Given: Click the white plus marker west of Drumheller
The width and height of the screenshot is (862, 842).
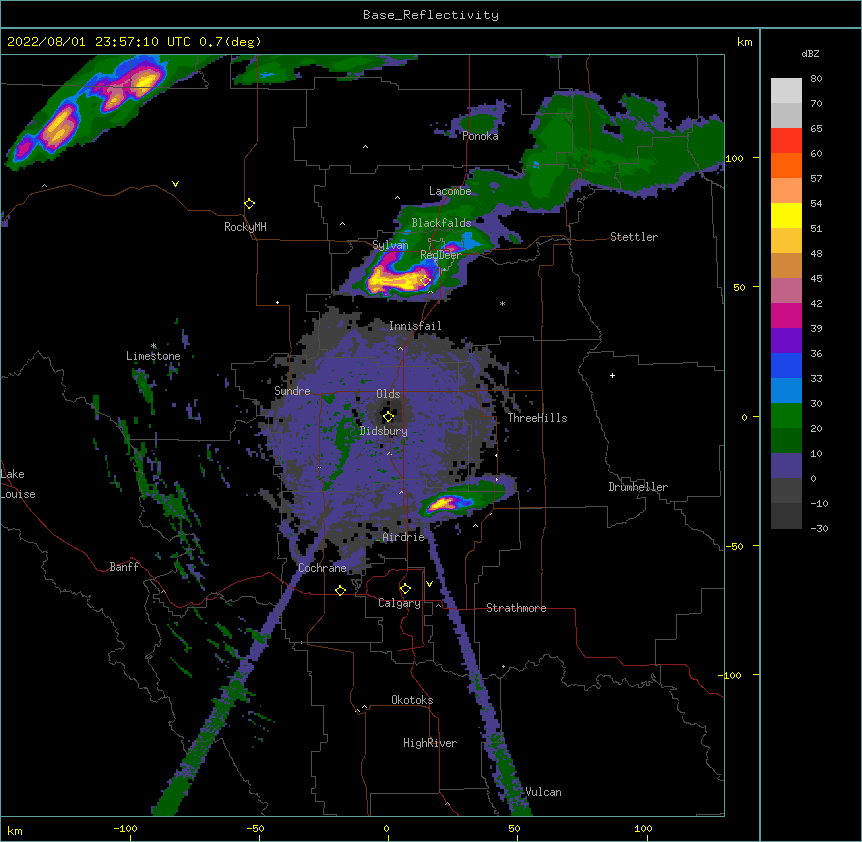Looking at the screenshot, I should [612, 375].
